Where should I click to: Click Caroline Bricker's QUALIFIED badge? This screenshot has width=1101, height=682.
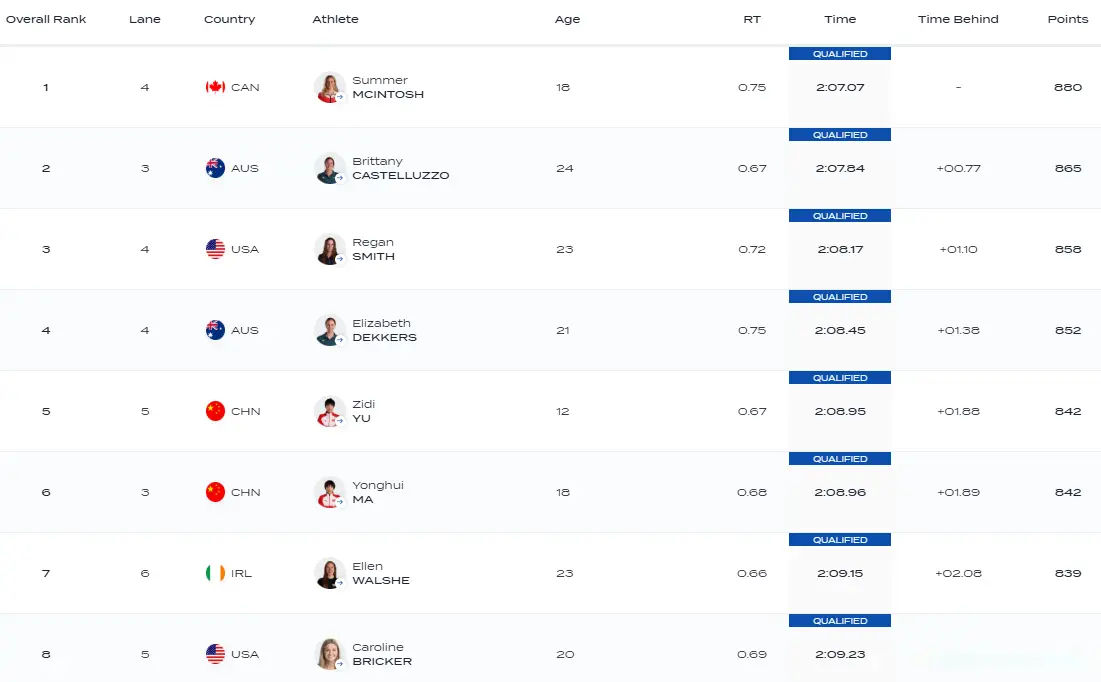[840, 621]
